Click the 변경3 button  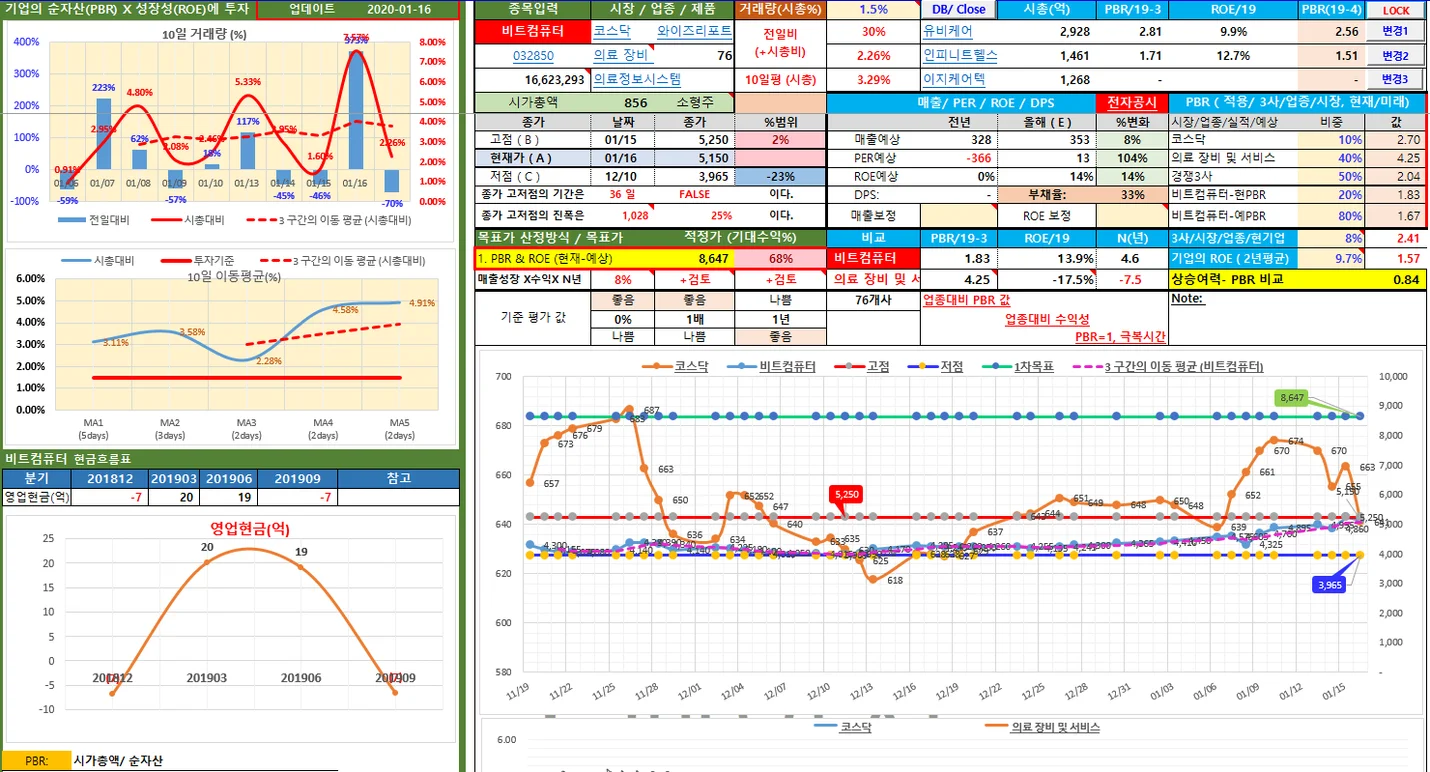click(x=1394, y=79)
